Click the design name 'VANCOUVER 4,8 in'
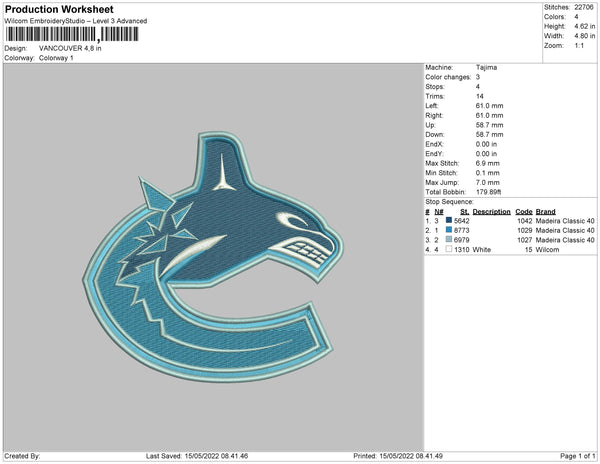This screenshot has height=464, width=600. coord(70,48)
